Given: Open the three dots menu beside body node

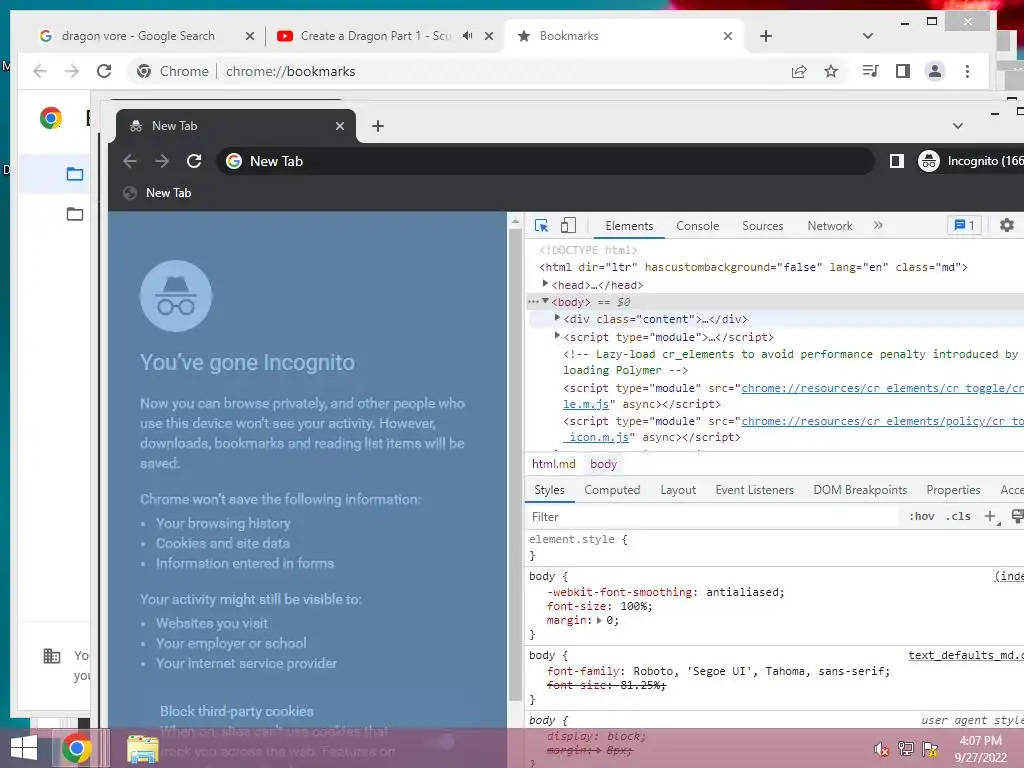Looking at the screenshot, I should [x=533, y=302].
